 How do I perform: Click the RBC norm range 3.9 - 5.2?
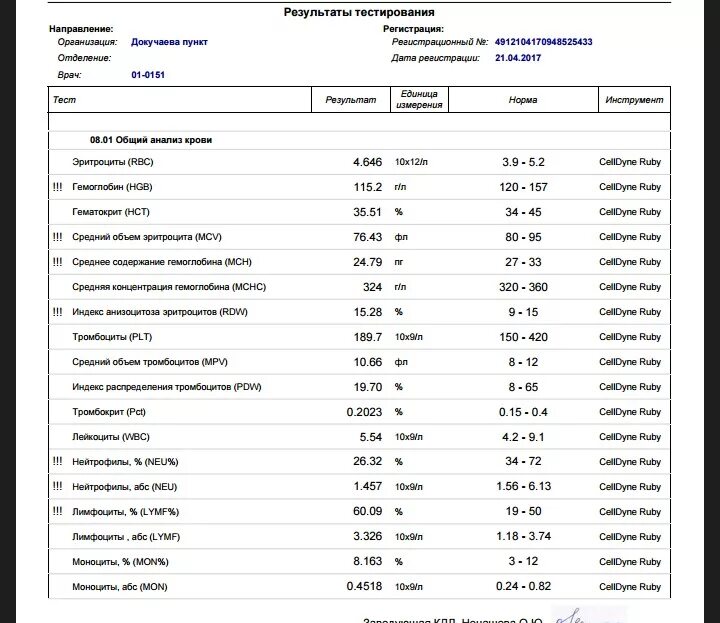(523, 162)
